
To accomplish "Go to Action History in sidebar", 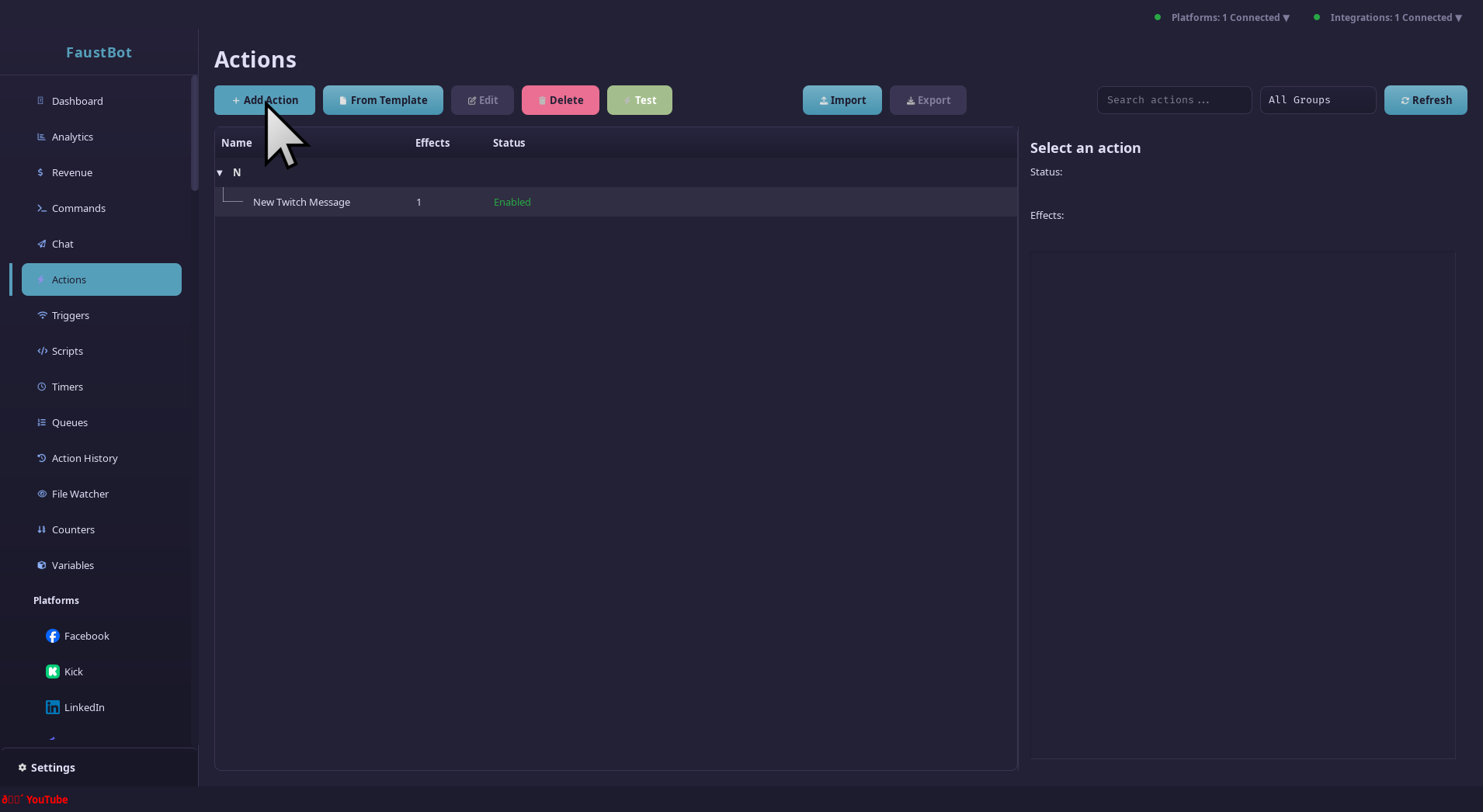I will click(x=85, y=458).
